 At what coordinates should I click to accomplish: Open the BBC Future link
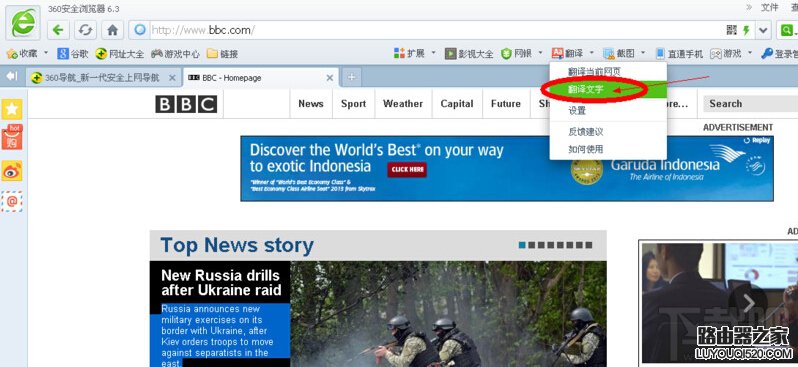[x=506, y=104]
